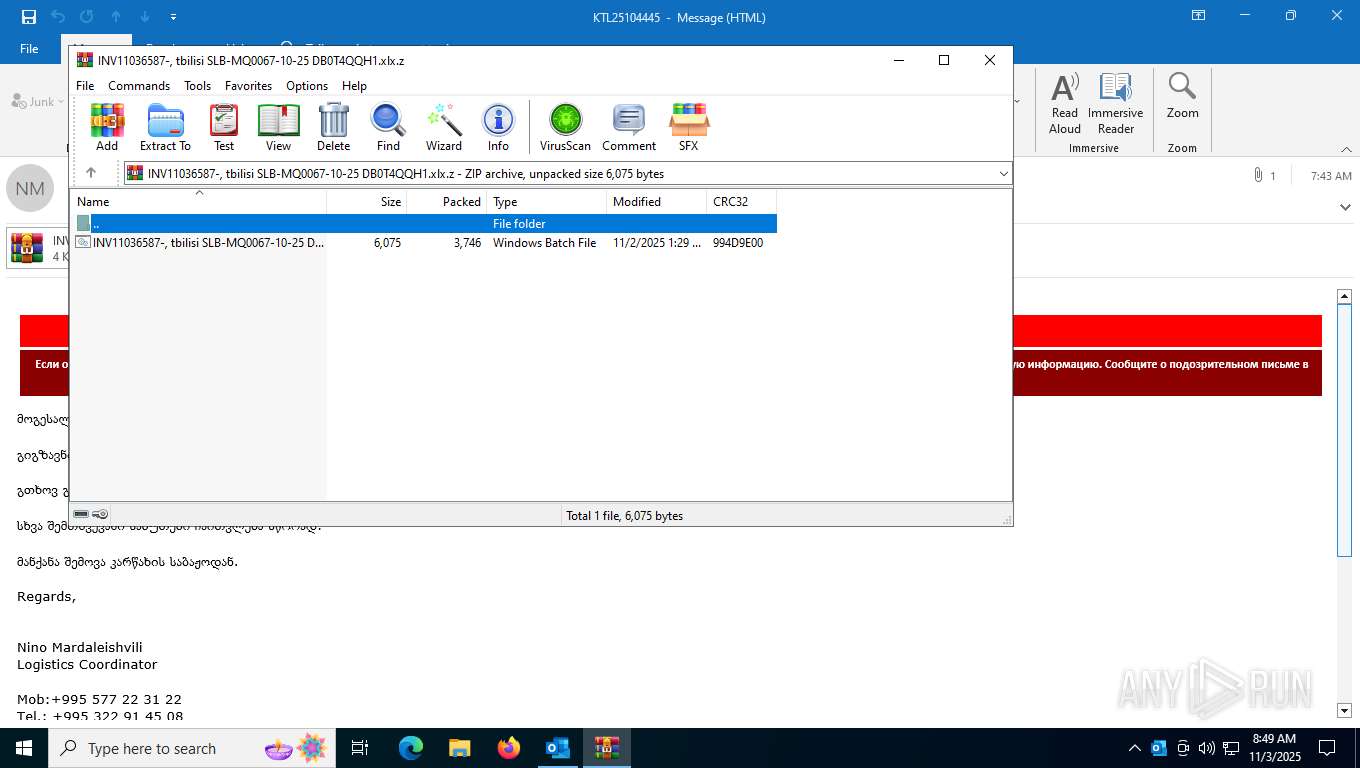Open archive Info icon
The width and height of the screenshot is (1360, 768).
tap(498, 127)
